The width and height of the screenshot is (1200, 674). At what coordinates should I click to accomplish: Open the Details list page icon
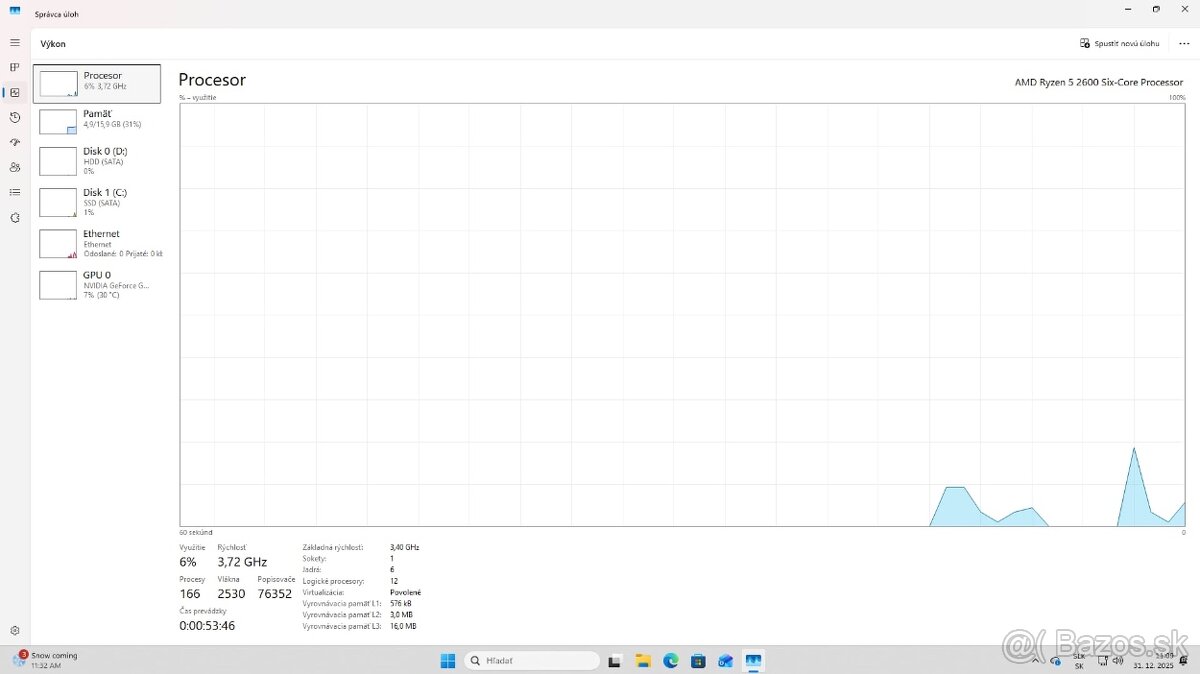click(15, 192)
